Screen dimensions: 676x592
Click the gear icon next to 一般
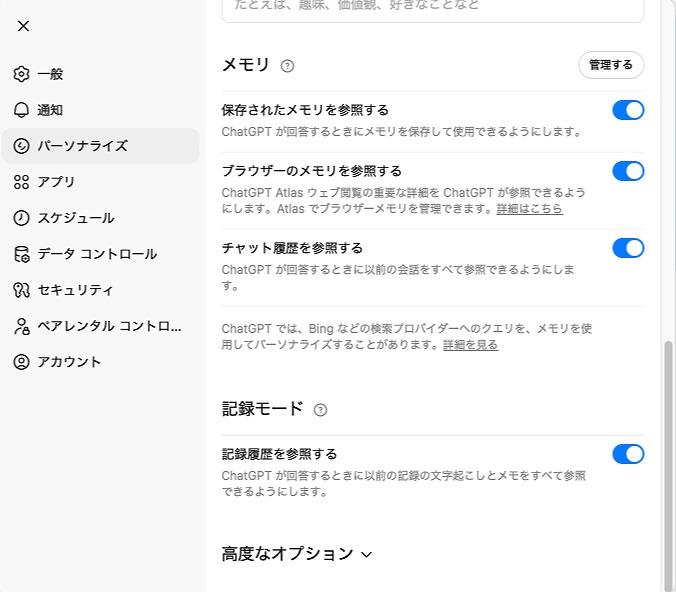coord(22,74)
